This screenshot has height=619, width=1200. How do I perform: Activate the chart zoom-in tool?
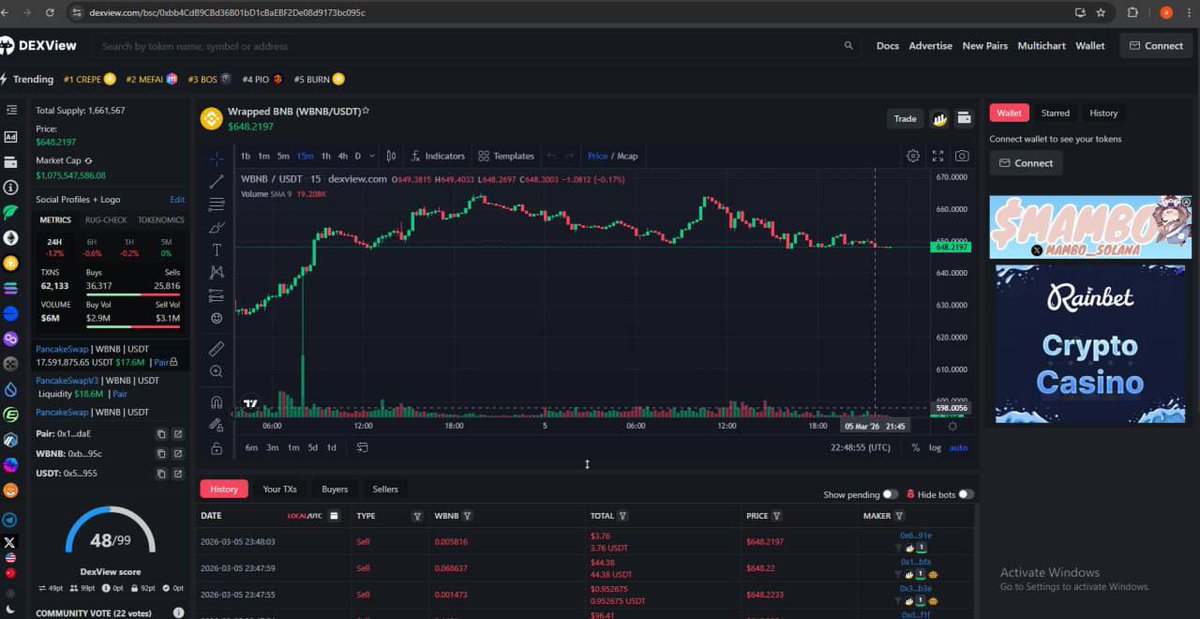click(216, 371)
